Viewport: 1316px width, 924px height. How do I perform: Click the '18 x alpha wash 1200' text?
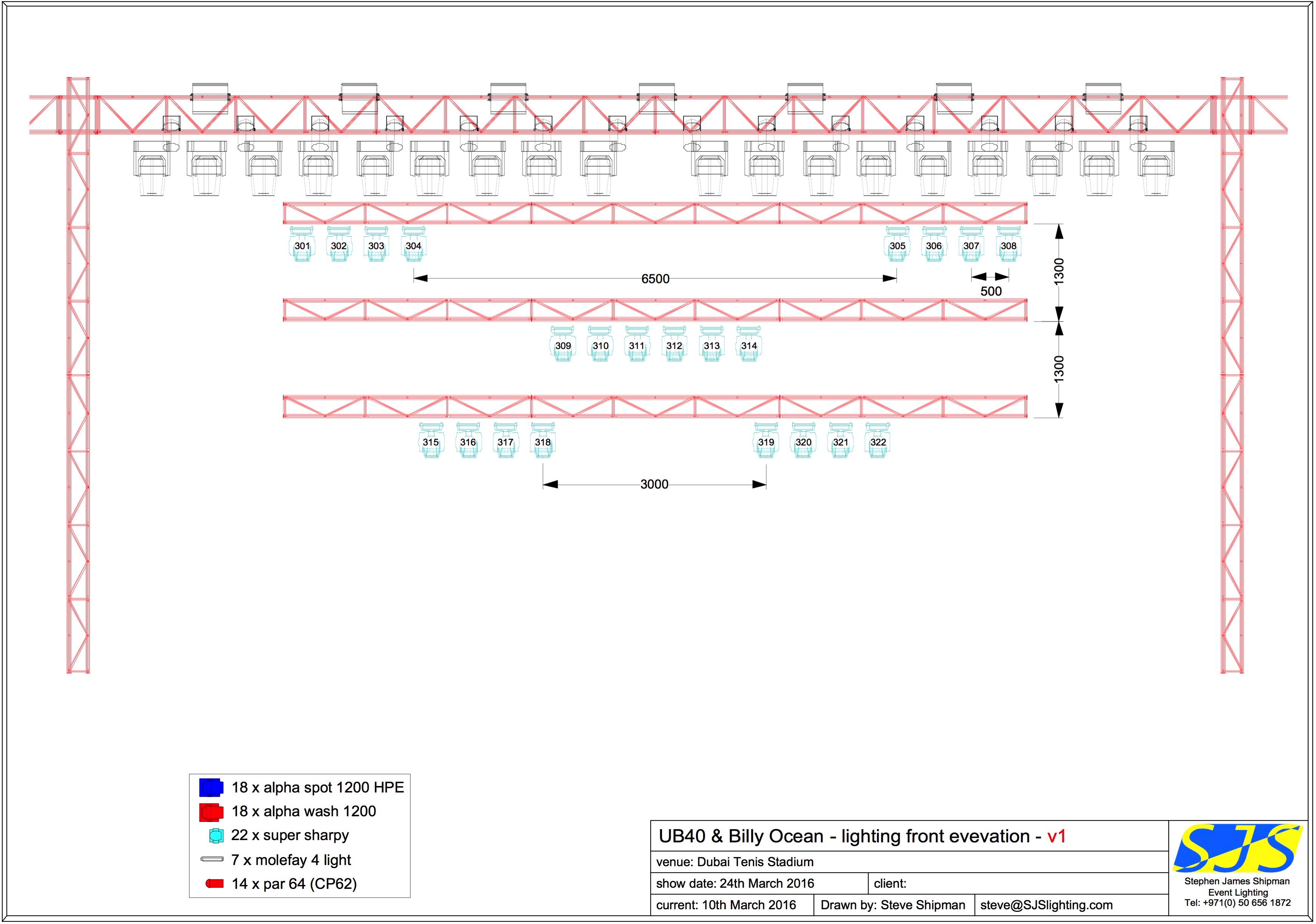pos(304,812)
